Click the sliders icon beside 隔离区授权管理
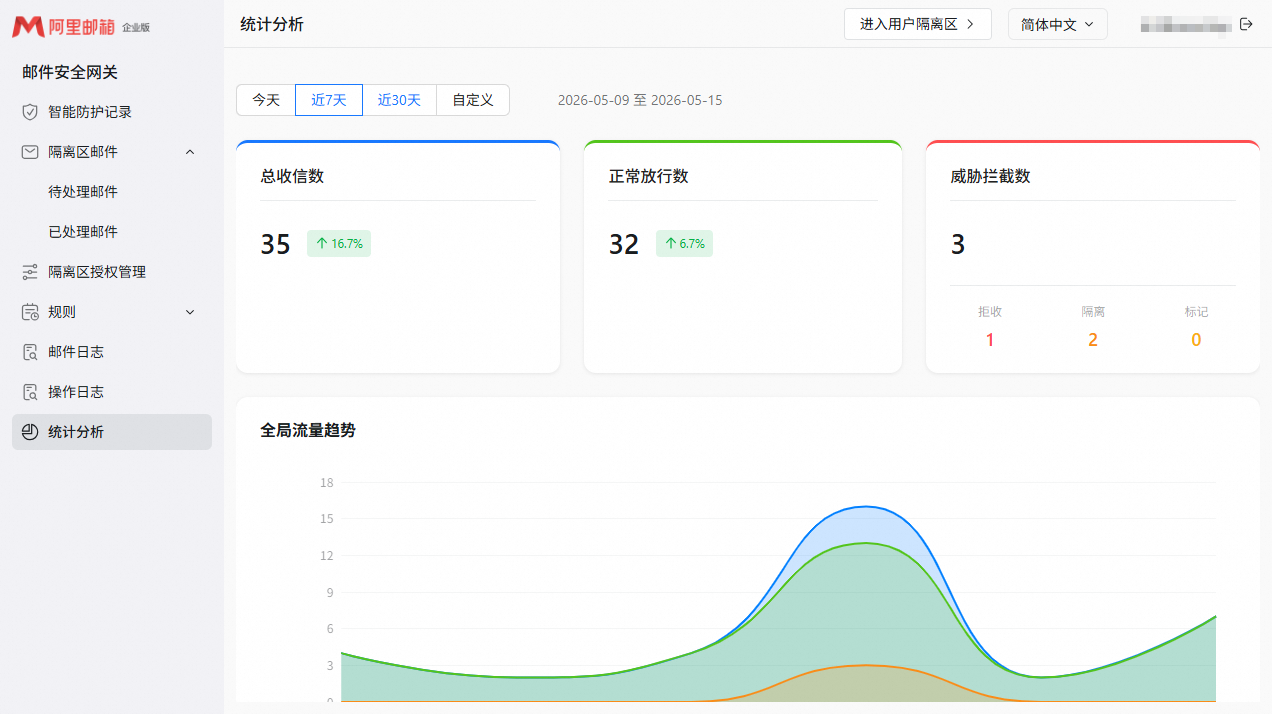 30,272
